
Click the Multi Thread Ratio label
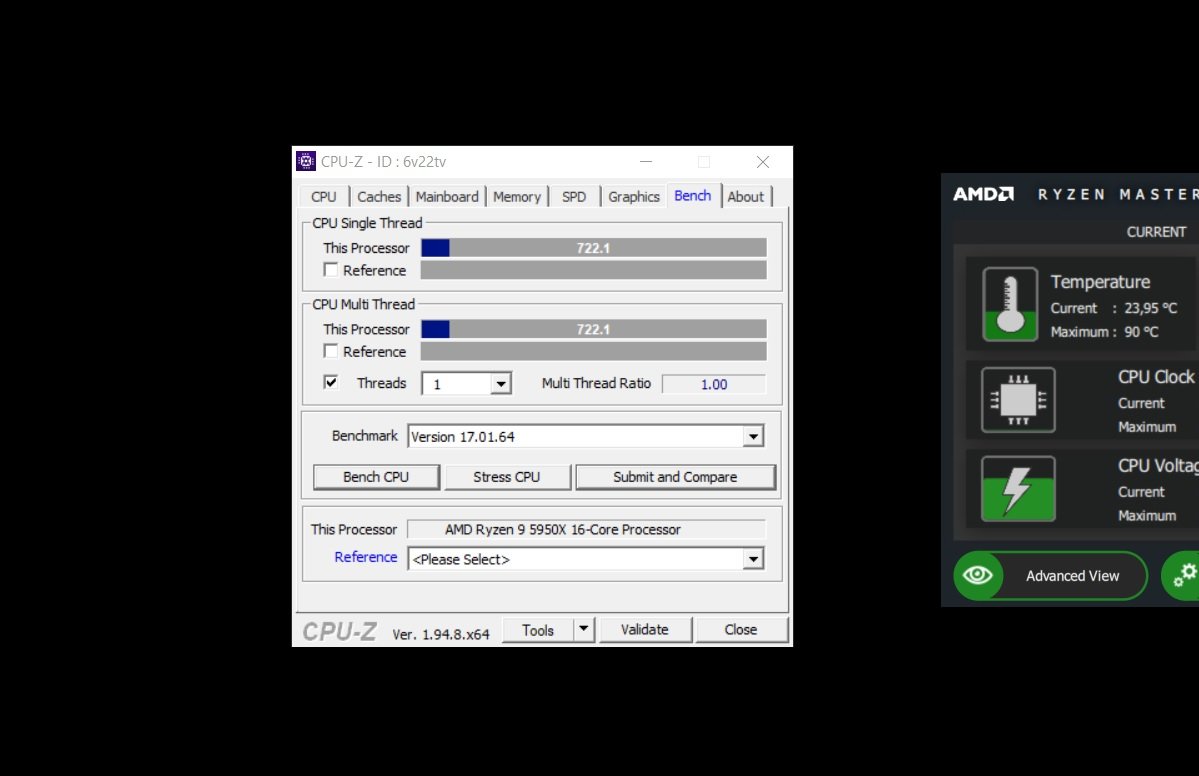[596, 383]
